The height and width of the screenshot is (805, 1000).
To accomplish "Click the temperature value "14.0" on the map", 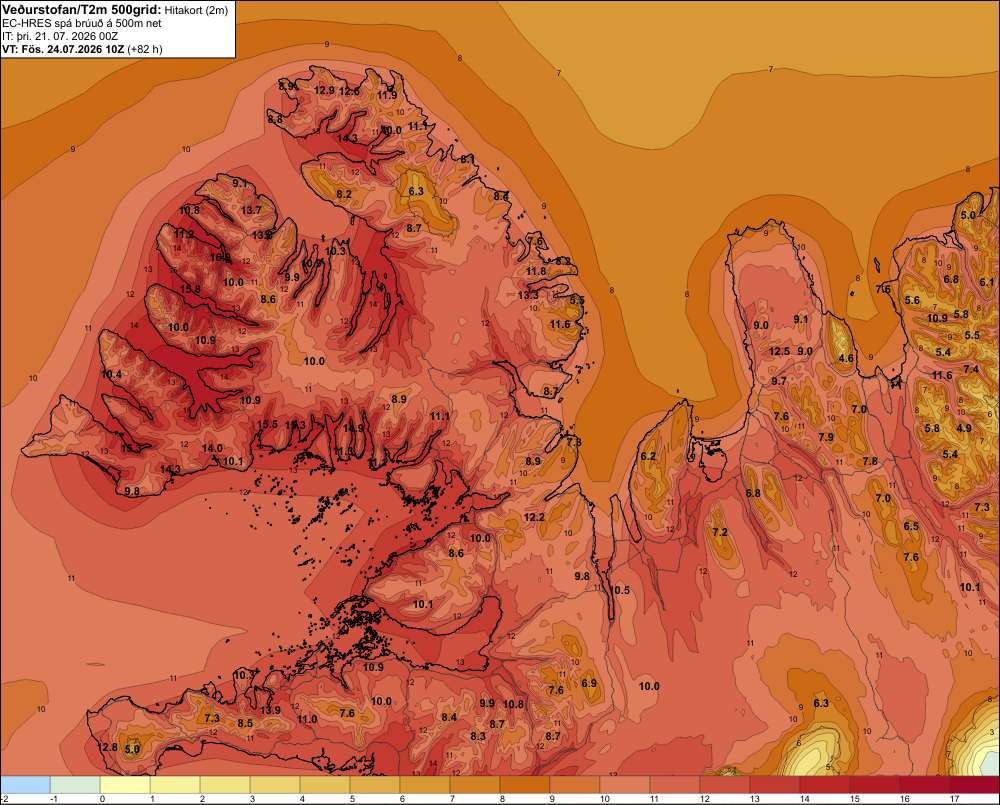I will [x=212, y=448].
